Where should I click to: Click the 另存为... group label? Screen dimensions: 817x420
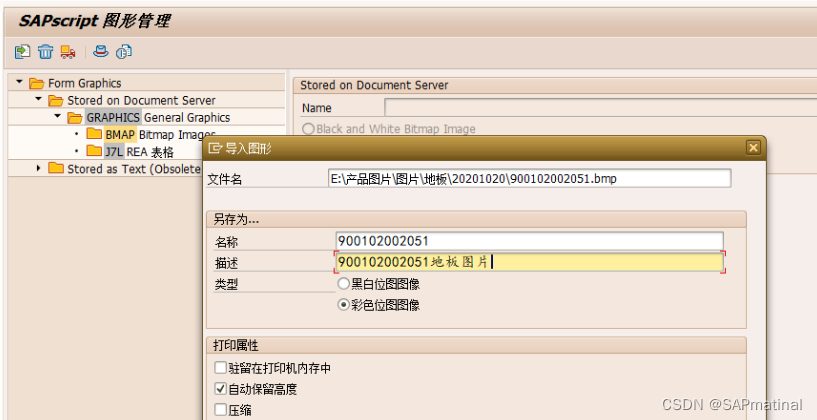click(236, 220)
